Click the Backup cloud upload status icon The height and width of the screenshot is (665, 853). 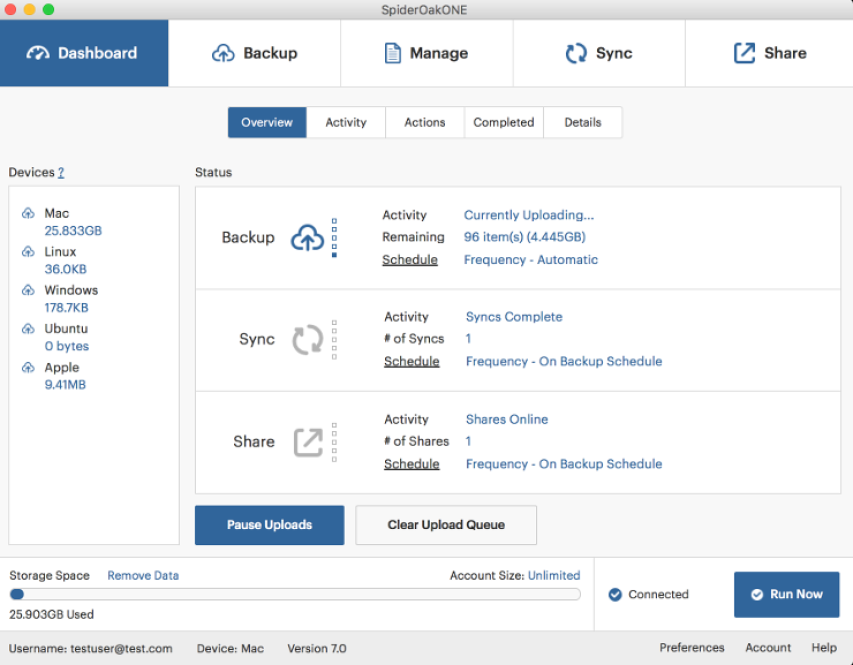(x=307, y=238)
